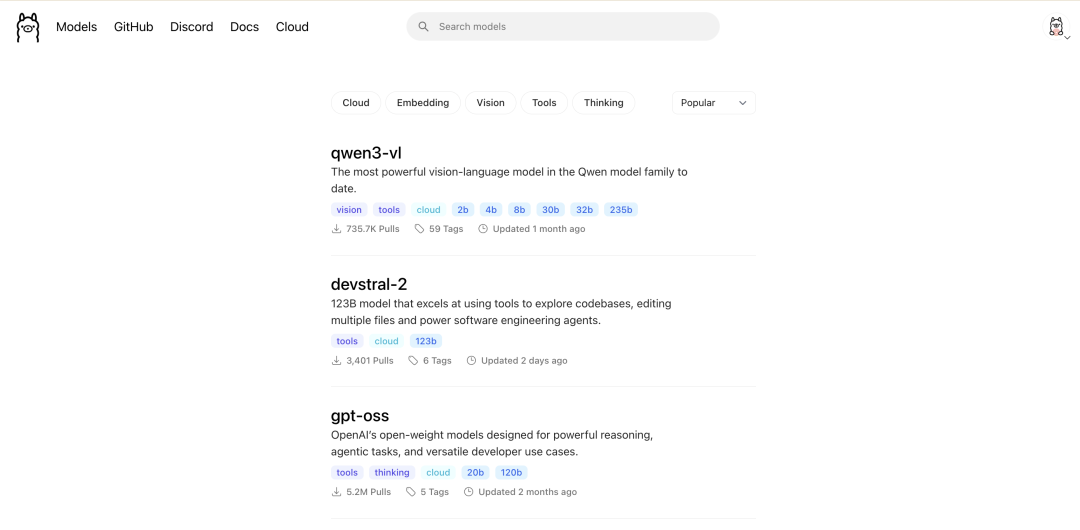Open Discord in the top navigation

[x=191, y=27]
